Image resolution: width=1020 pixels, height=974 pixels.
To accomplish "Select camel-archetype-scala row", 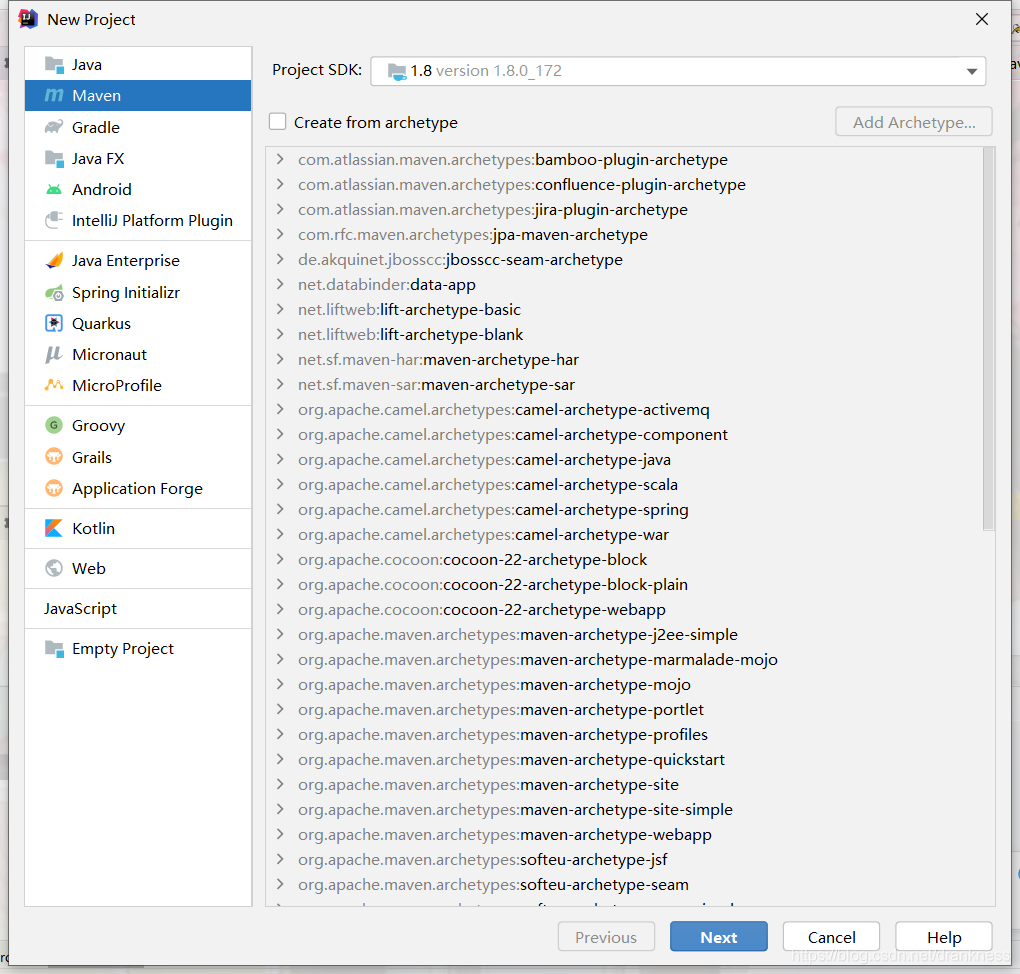I will tap(624, 485).
